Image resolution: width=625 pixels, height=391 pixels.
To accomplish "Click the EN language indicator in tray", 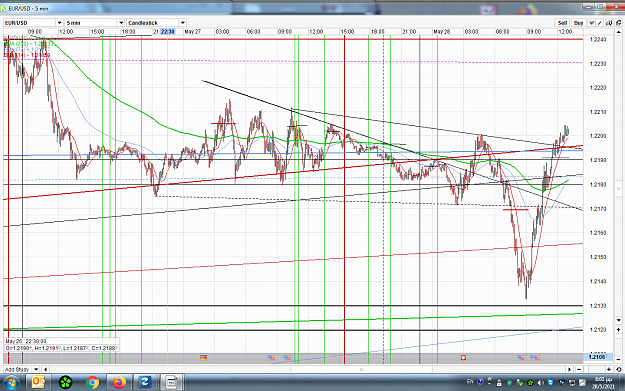I will tap(470, 382).
